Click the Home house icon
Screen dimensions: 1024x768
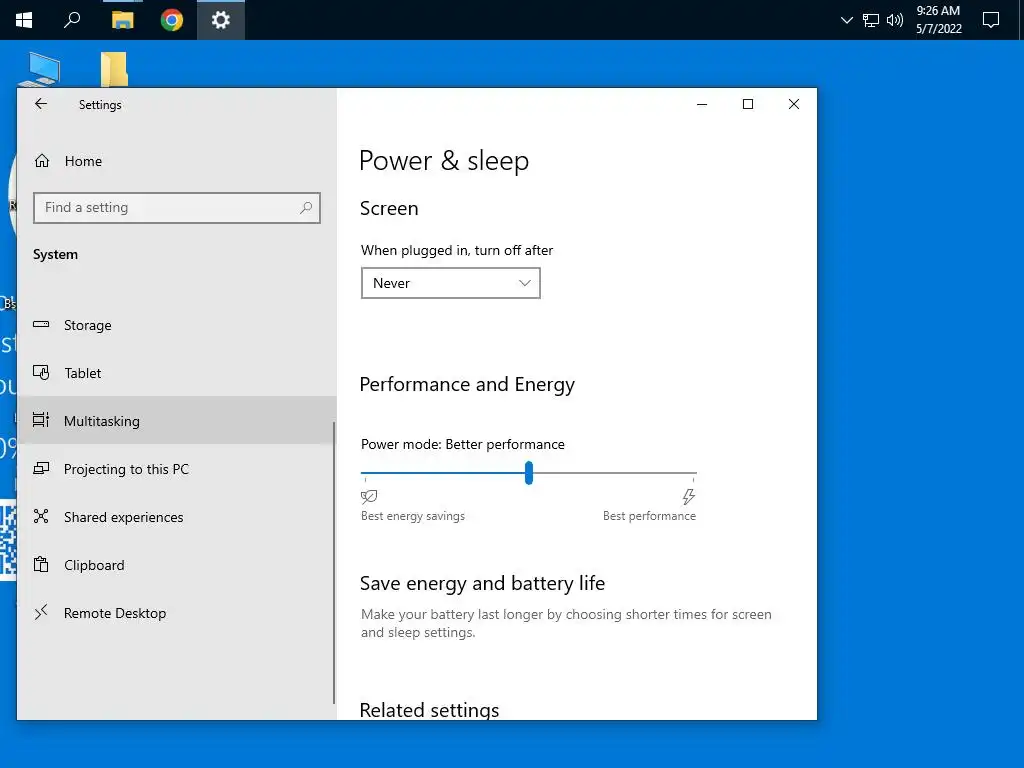[42, 161]
